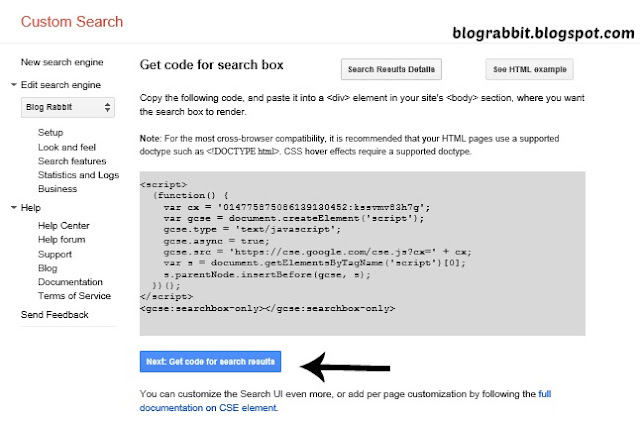Go to Setup page
640x421 pixels.
51,133
